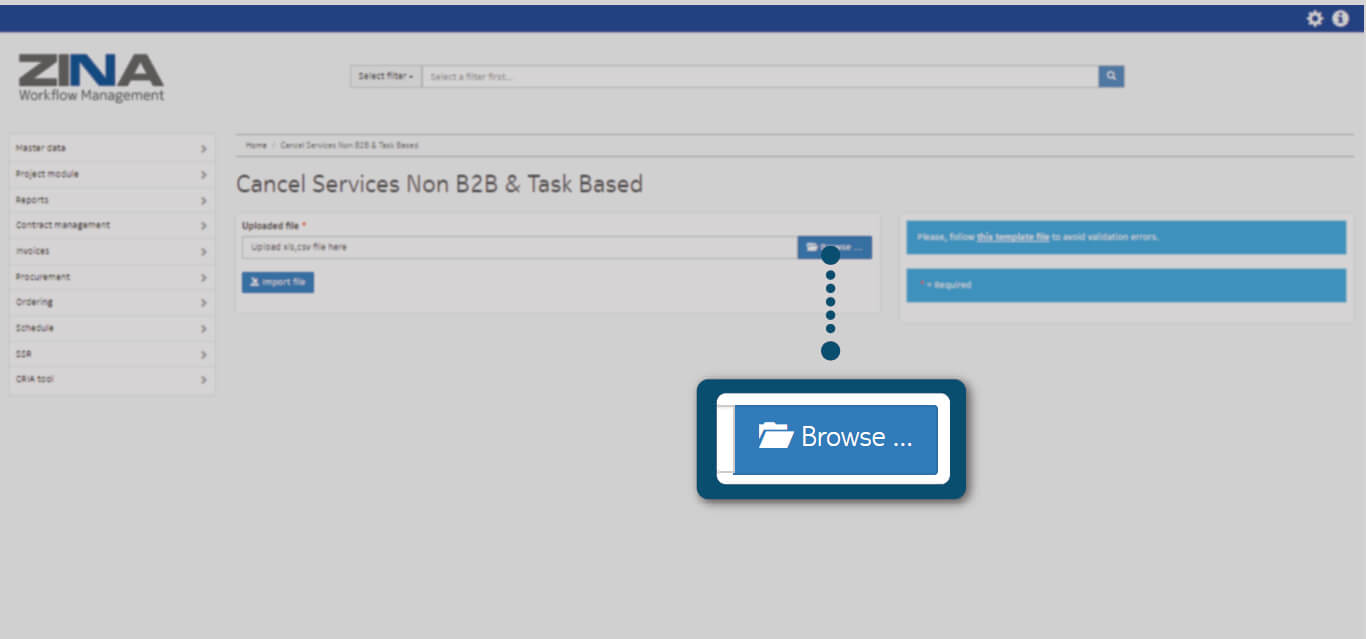Click the Home breadcrumb link
The width and height of the screenshot is (1366, 639).
[x=256, y=146]
